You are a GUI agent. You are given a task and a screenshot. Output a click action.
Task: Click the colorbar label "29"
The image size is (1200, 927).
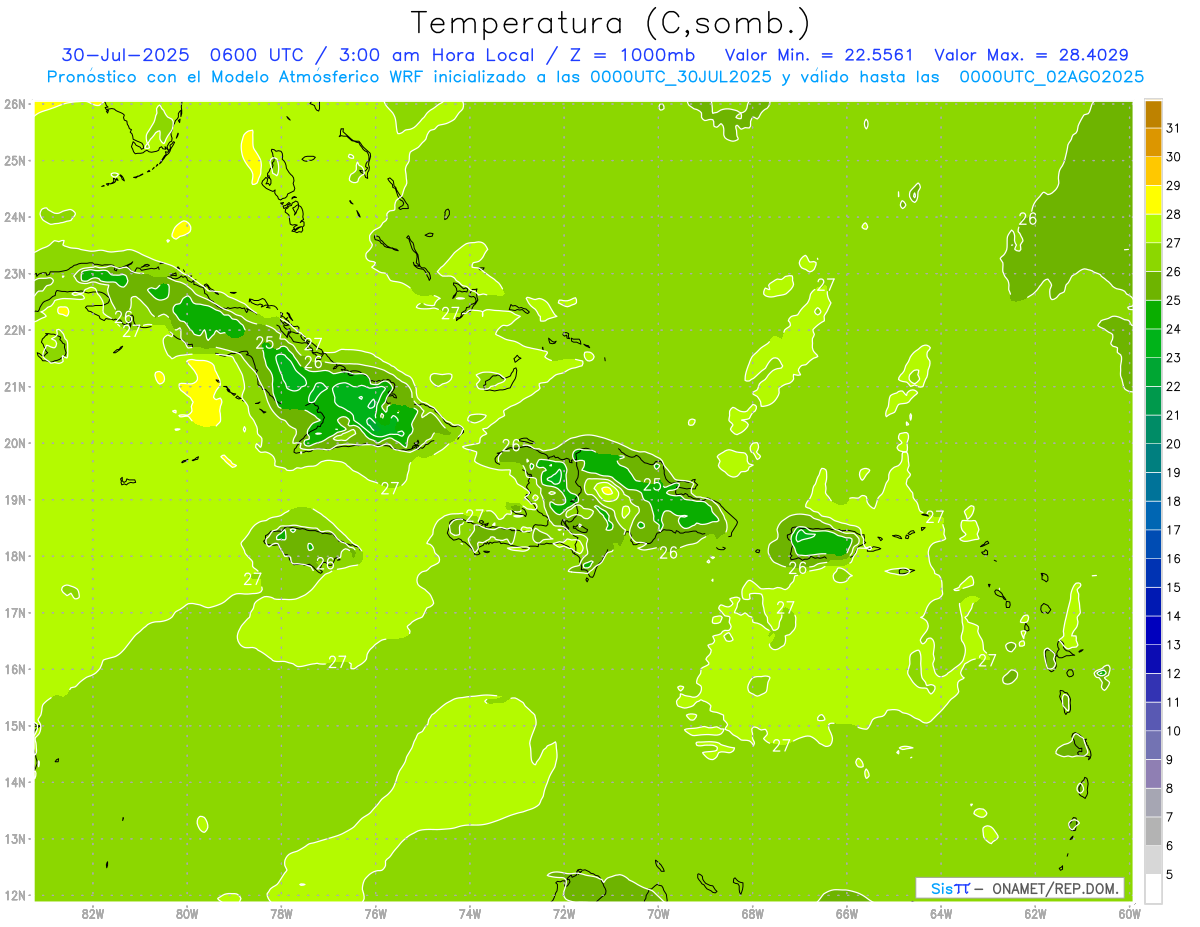1174,185
